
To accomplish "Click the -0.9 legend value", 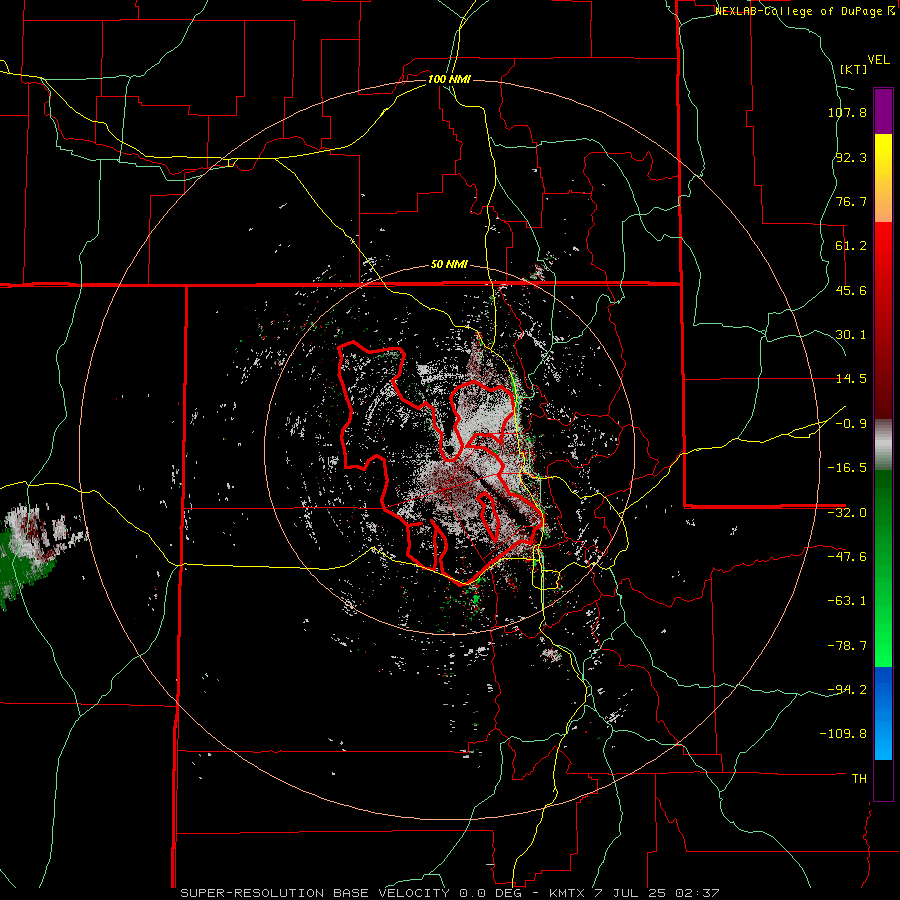I will (851, 424).
